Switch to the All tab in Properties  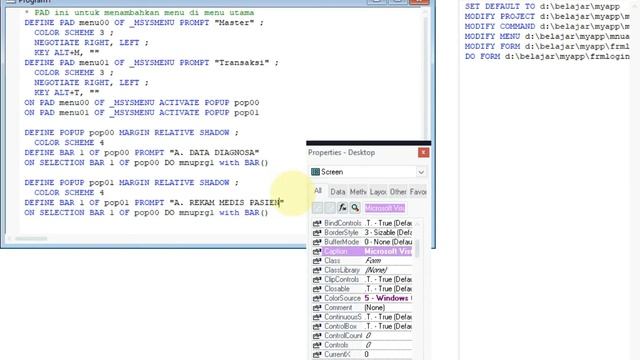[318, 191]
